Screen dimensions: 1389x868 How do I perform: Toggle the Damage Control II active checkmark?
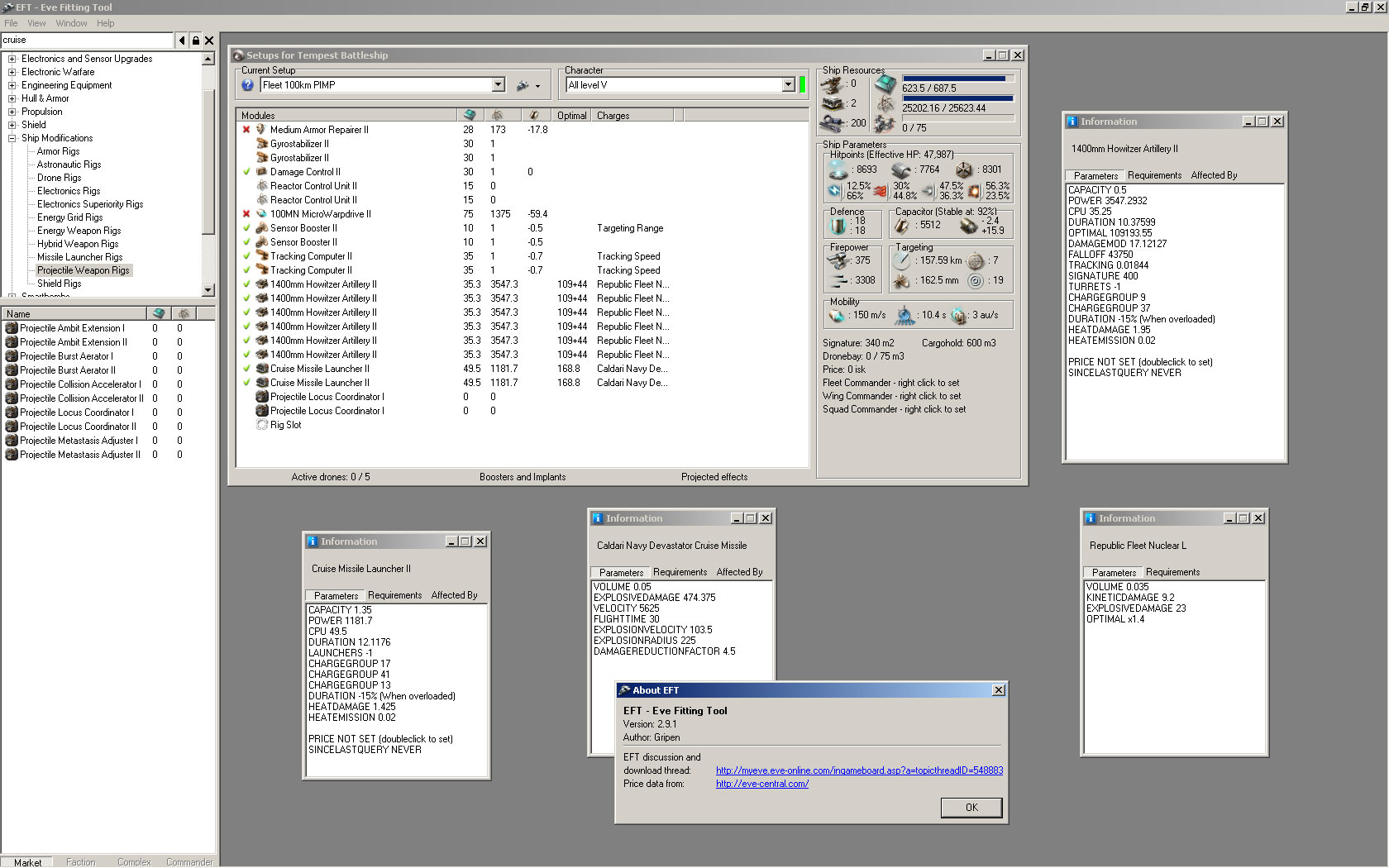click(246, 172)
